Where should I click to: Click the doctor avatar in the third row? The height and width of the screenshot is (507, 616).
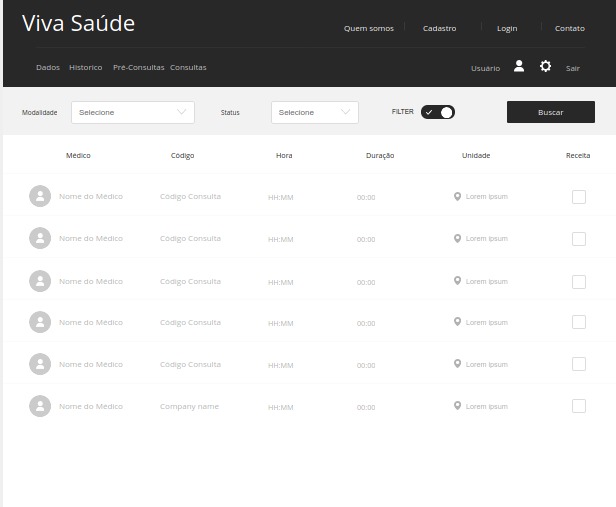40,281
